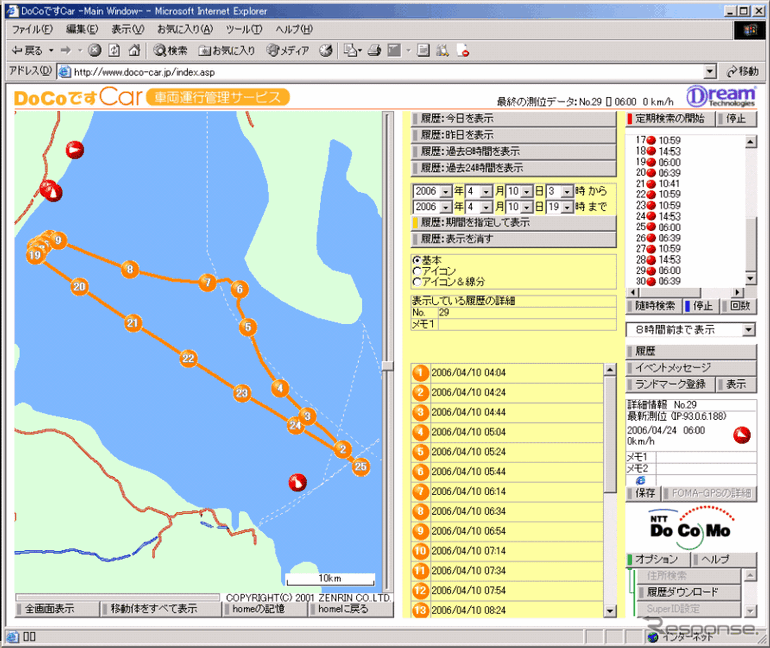Viewport: 770px width, 648px height.
Task: Select map waypoint marker 25
Action: (360, 466)
